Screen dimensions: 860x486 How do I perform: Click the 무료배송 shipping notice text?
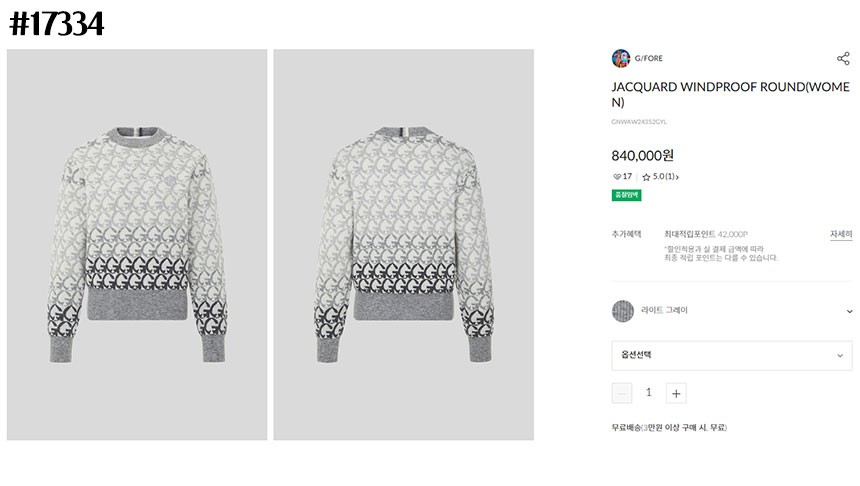[669, 428]
